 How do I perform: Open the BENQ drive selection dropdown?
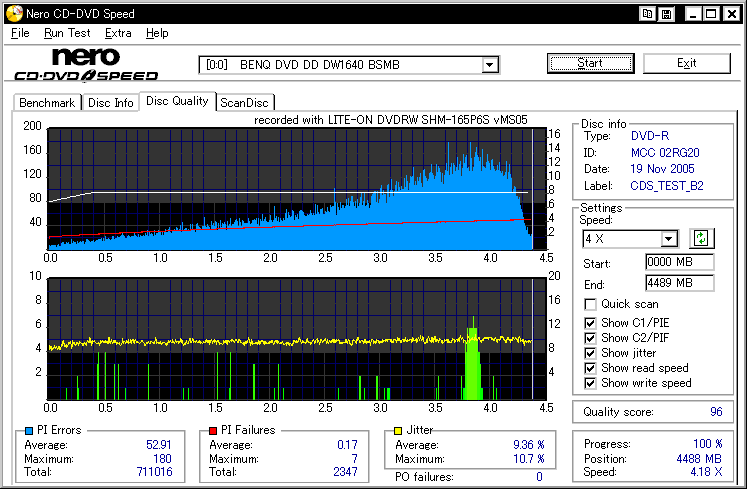[490, 65]
